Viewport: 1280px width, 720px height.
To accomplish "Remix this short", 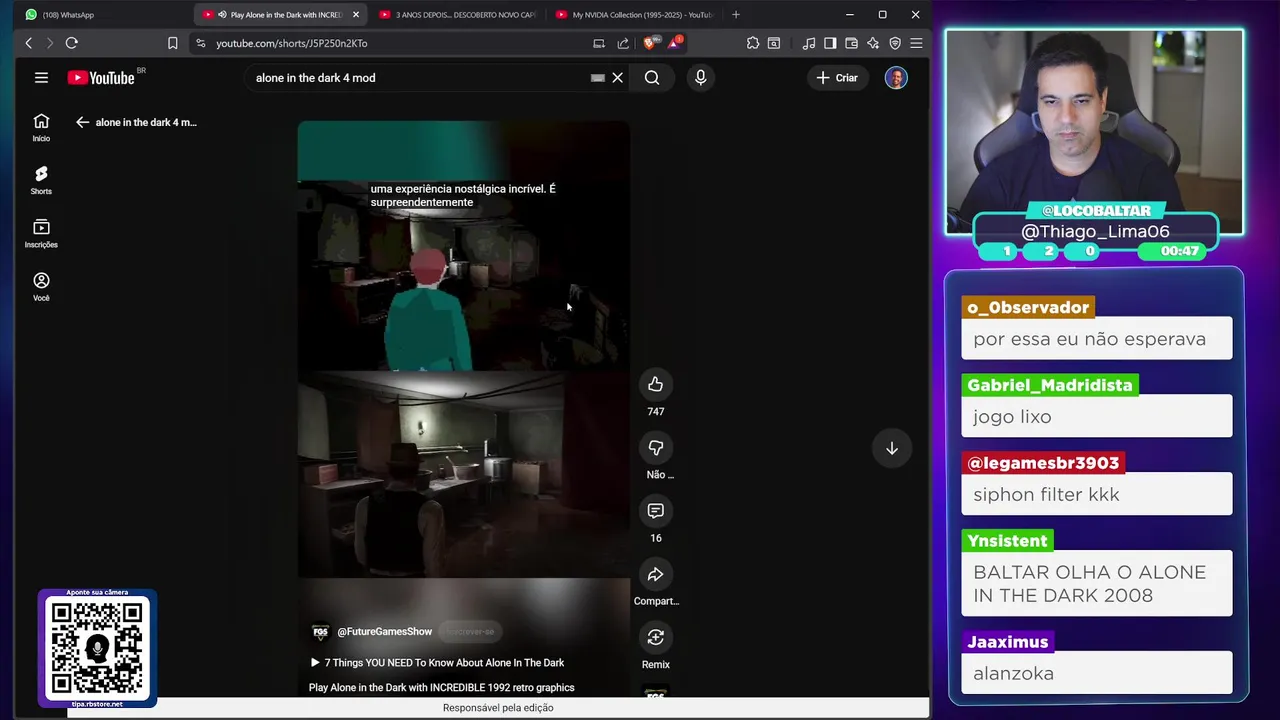I will (655, 637).
